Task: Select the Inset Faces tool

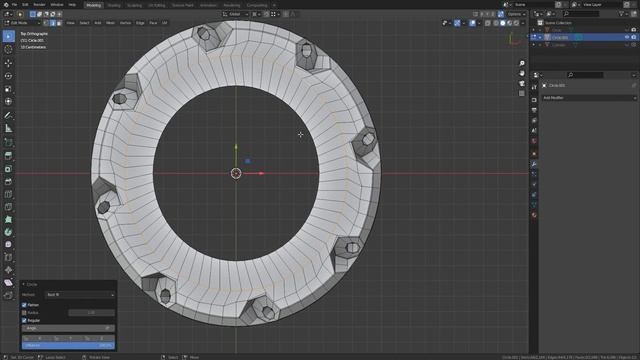Action: pyautogui.click(x=8, y=169)
